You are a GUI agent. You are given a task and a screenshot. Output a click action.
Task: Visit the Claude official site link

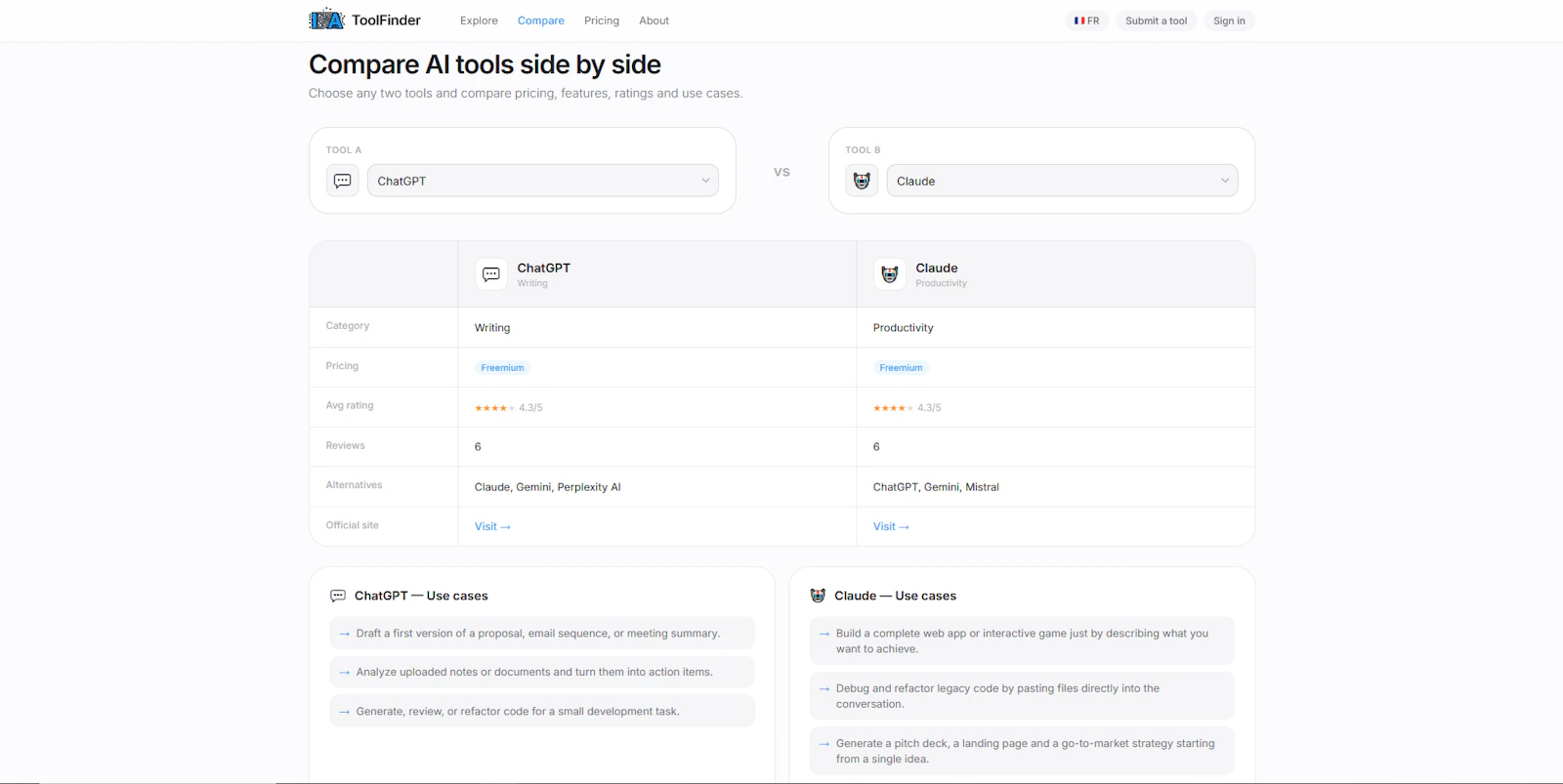pos(891,526)
